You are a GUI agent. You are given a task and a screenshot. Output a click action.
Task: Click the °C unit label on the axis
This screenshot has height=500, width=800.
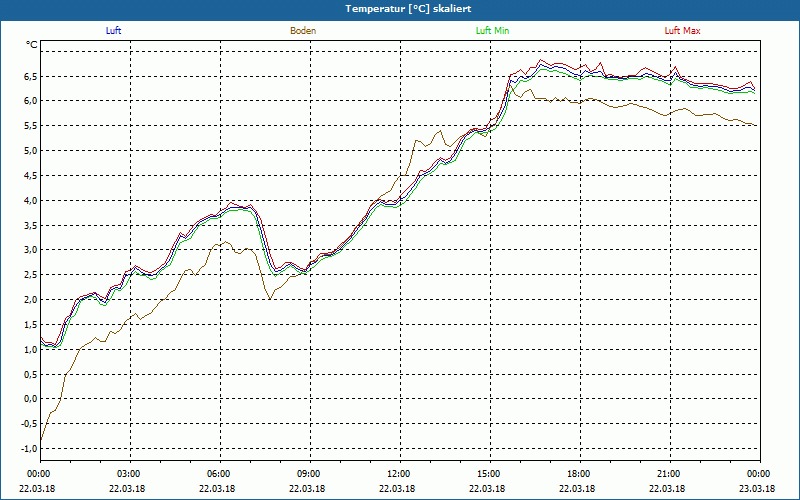tap(32, 45)
